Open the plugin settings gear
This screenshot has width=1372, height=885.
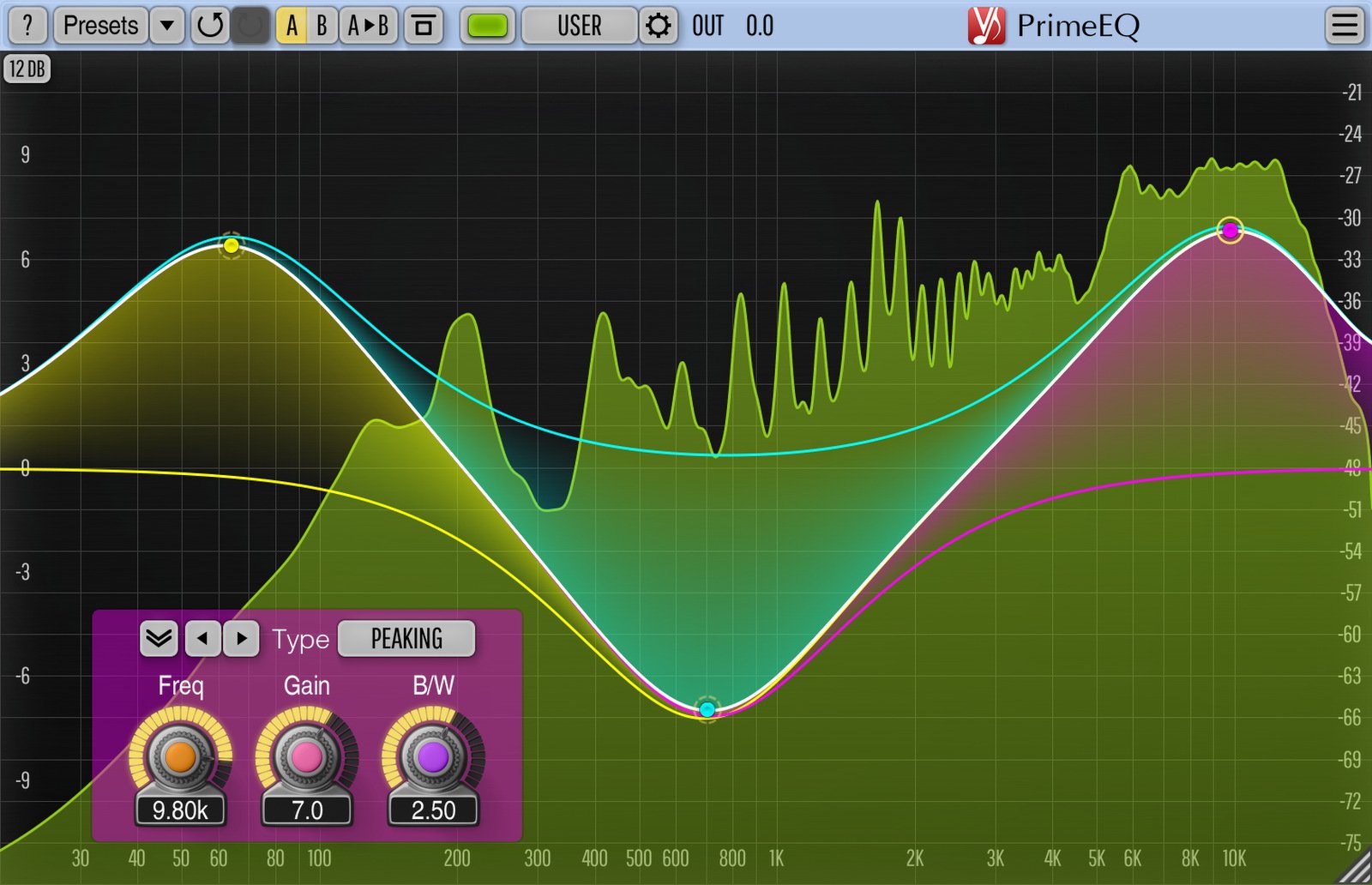(657, 25)
